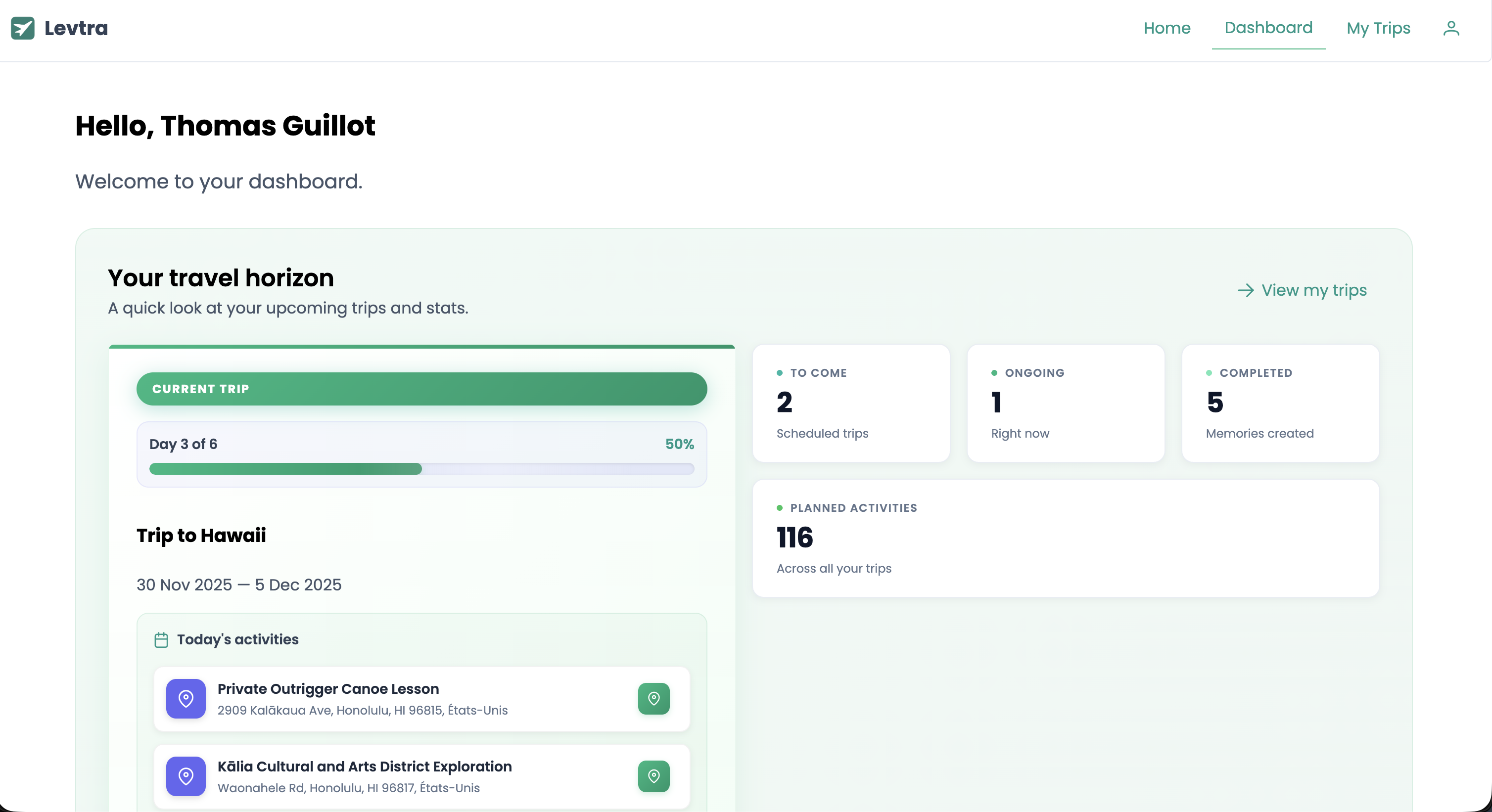Click the Day 3 of 6 progress bar
The image size is (1492, 812).
[x=421, y=455]
